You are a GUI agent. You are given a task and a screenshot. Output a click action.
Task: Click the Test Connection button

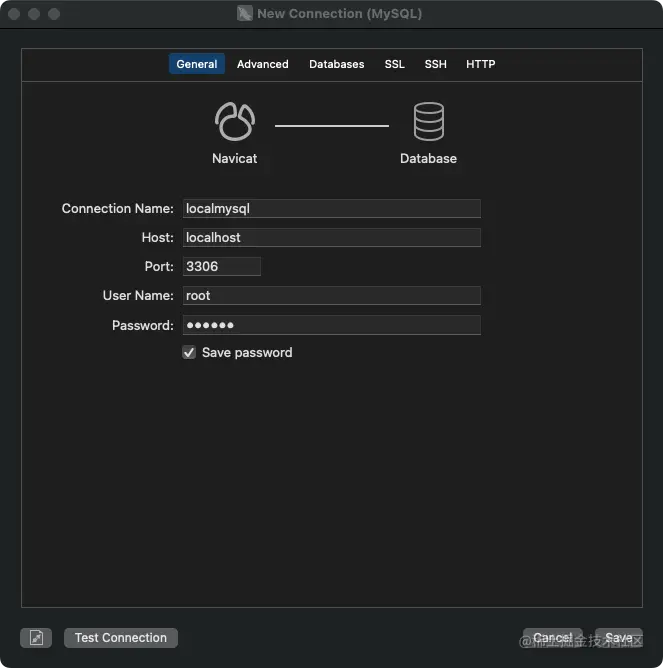(121, 638)
